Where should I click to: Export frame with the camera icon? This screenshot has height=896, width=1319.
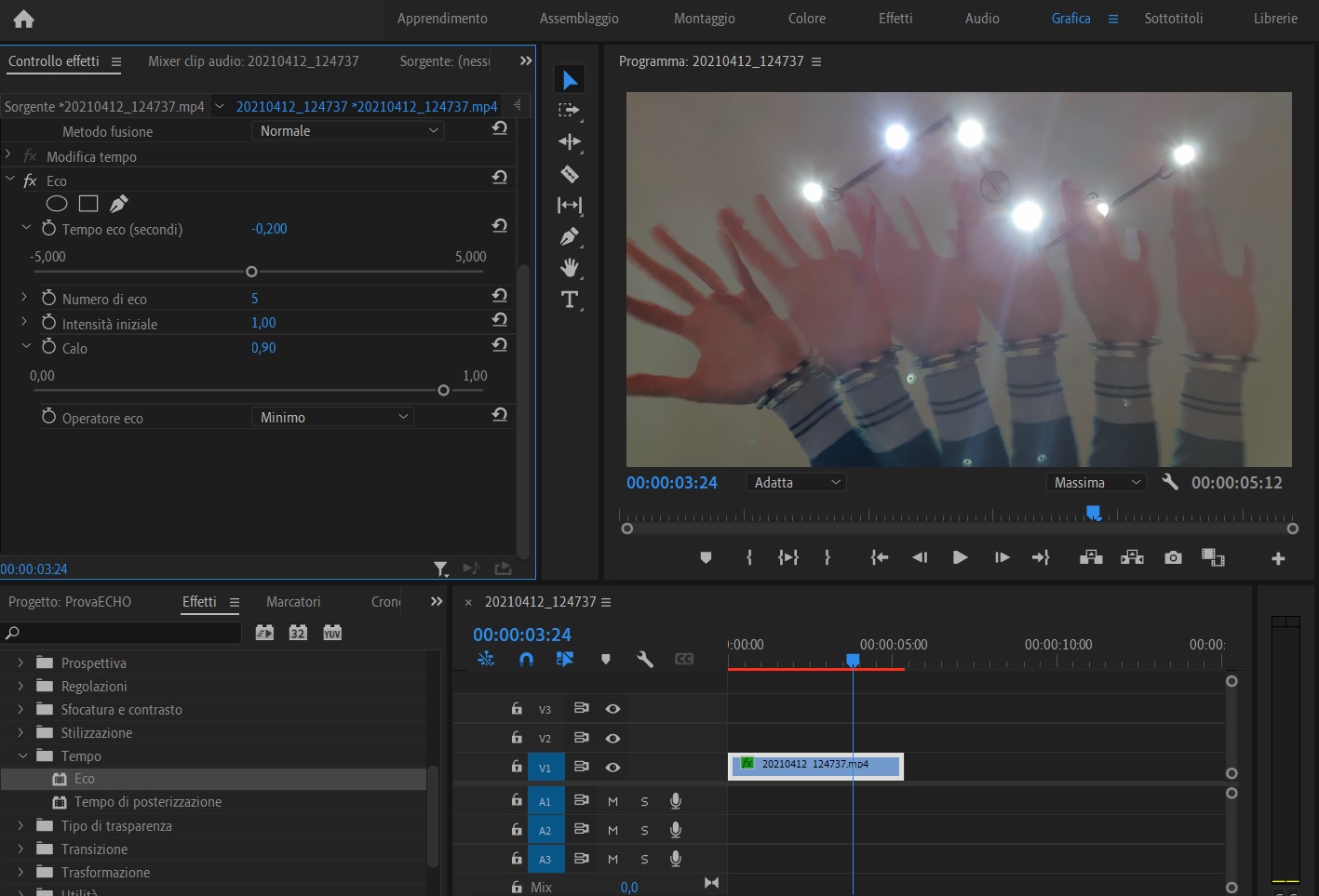pos(1173,557)
